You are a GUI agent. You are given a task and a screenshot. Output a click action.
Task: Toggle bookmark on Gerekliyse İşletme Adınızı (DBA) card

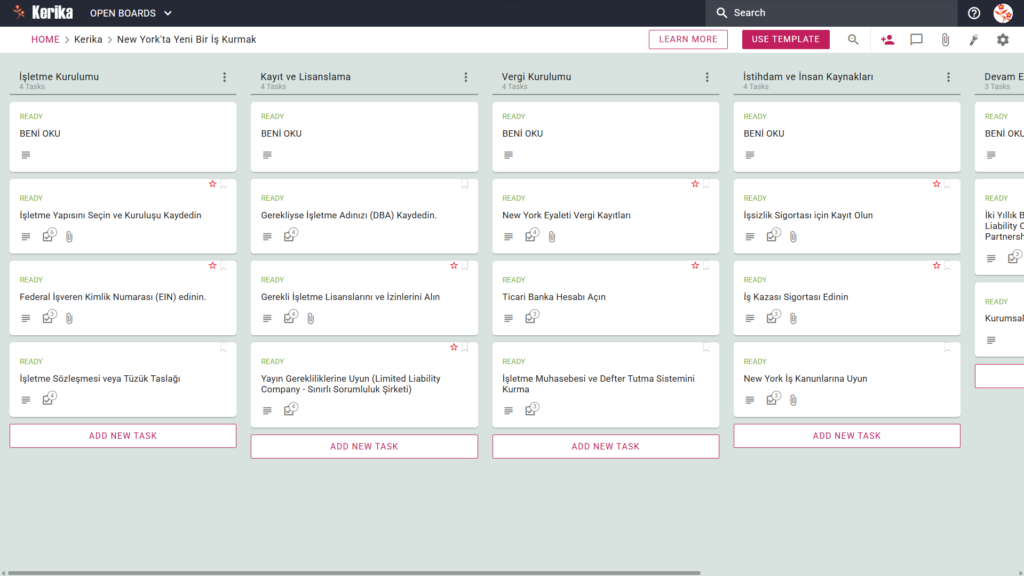465,185
